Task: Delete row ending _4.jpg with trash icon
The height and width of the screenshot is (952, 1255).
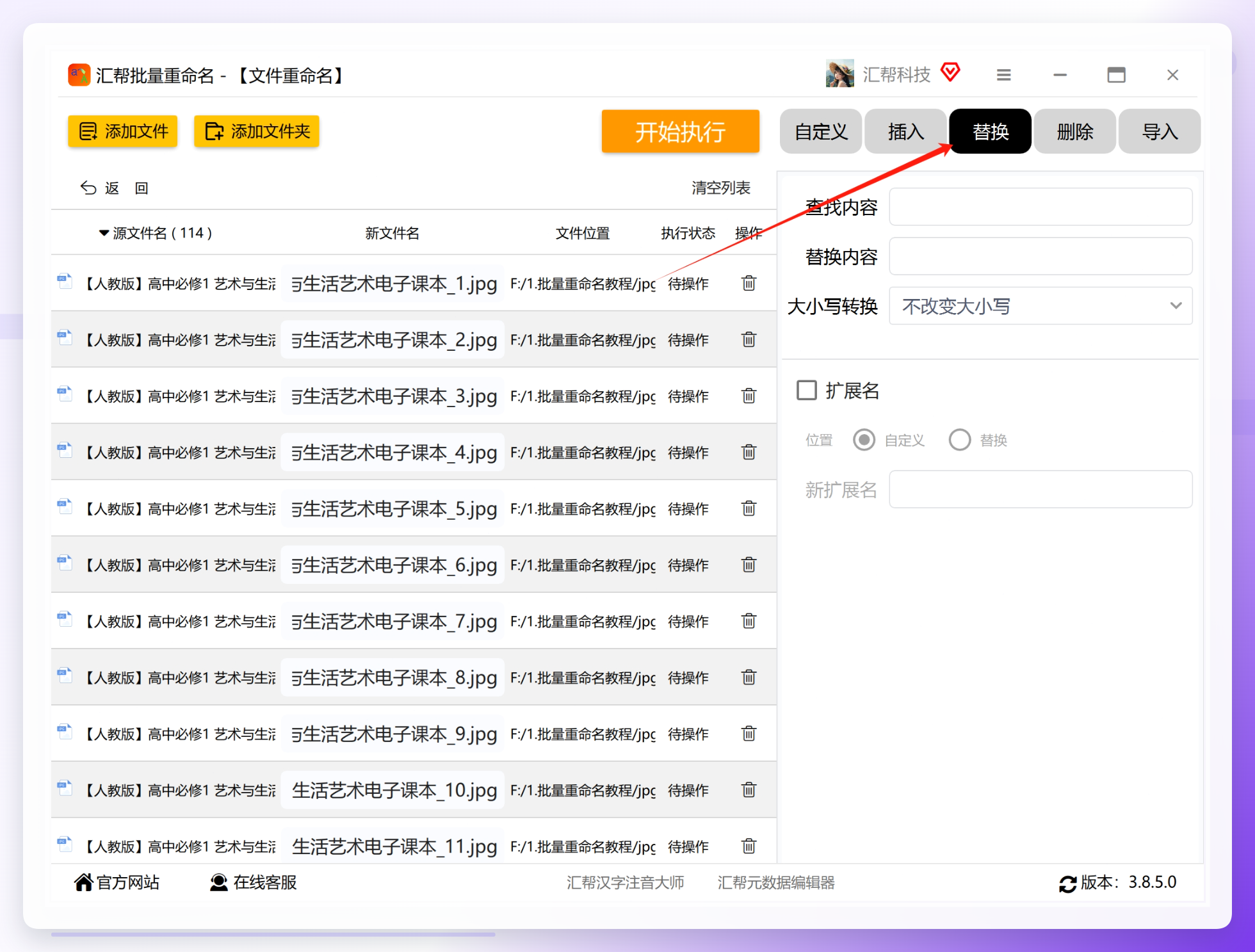Action: pyautogui.click(x=749, y=452)
